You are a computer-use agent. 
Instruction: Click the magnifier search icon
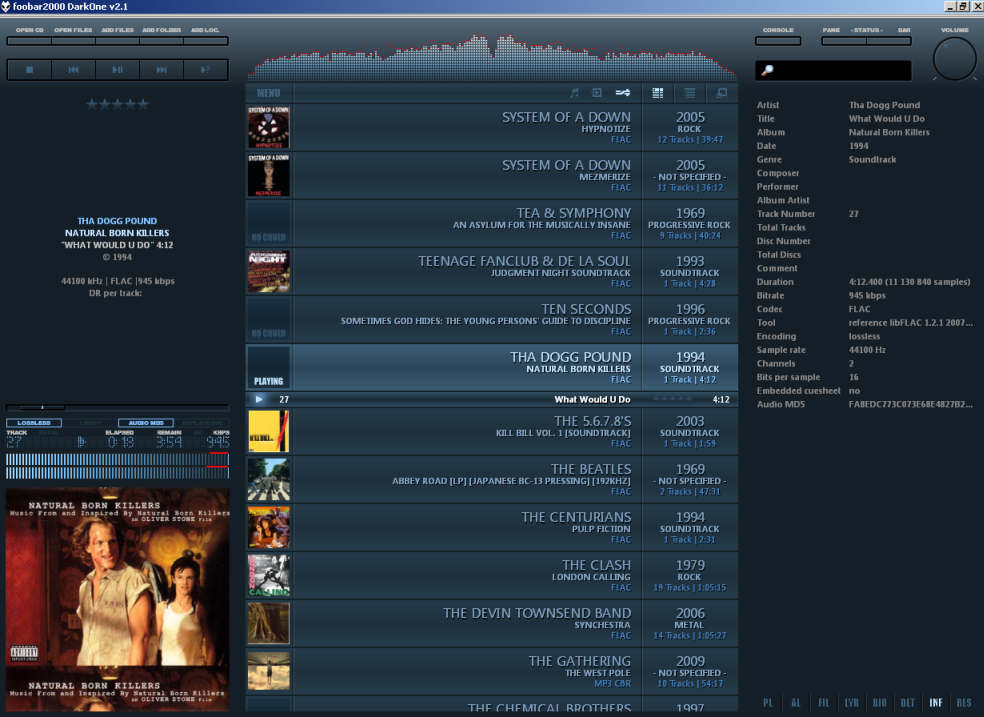point(767,70)
